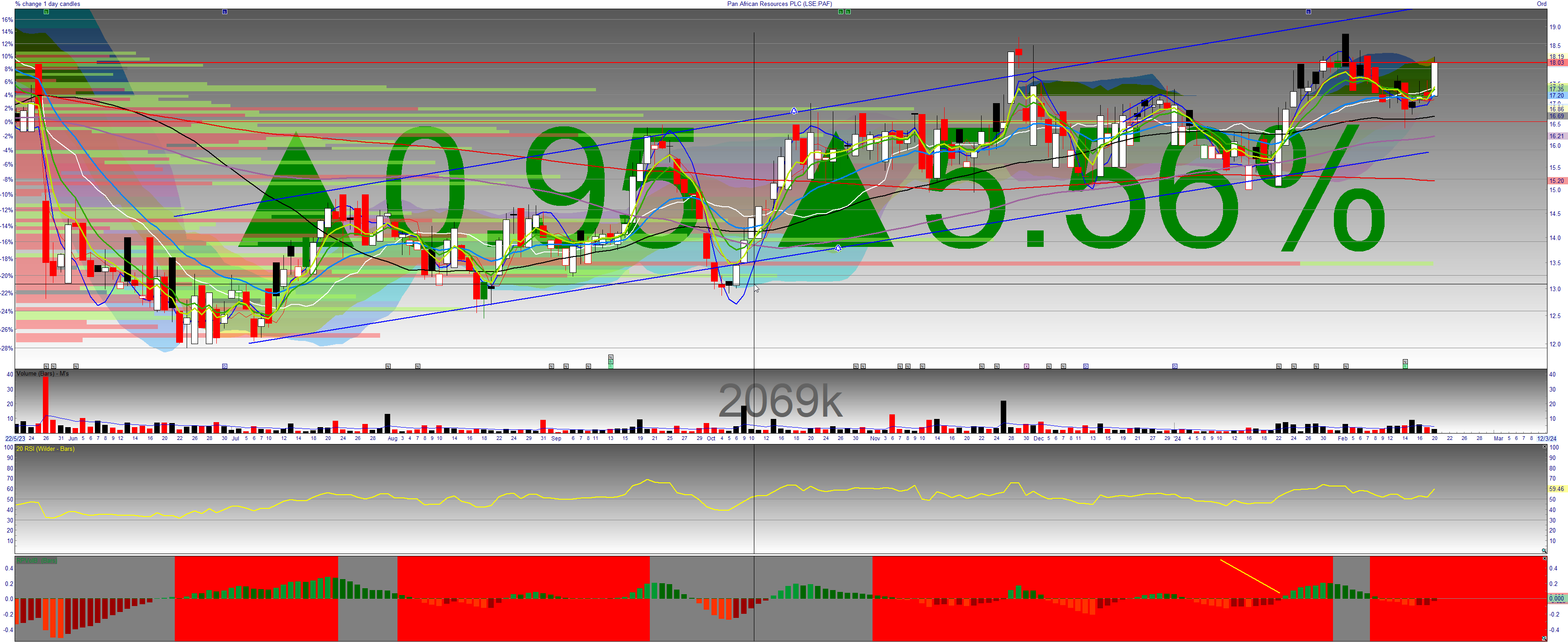Open the blue D dividend marker near 30 June
This screenshot has height=643, width=1568.
point(225,366)
